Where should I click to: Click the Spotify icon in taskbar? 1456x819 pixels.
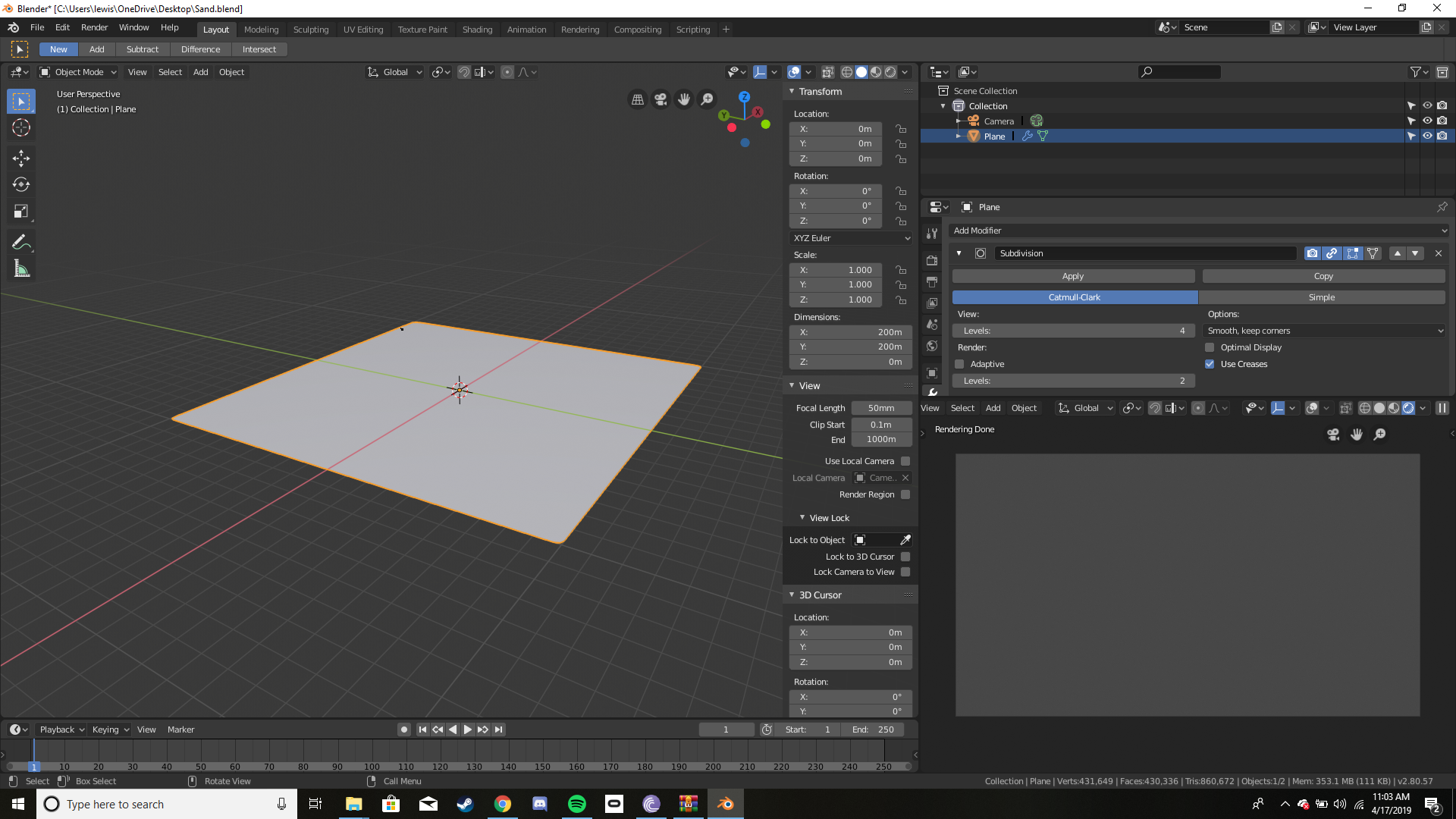tap(577, 804)
